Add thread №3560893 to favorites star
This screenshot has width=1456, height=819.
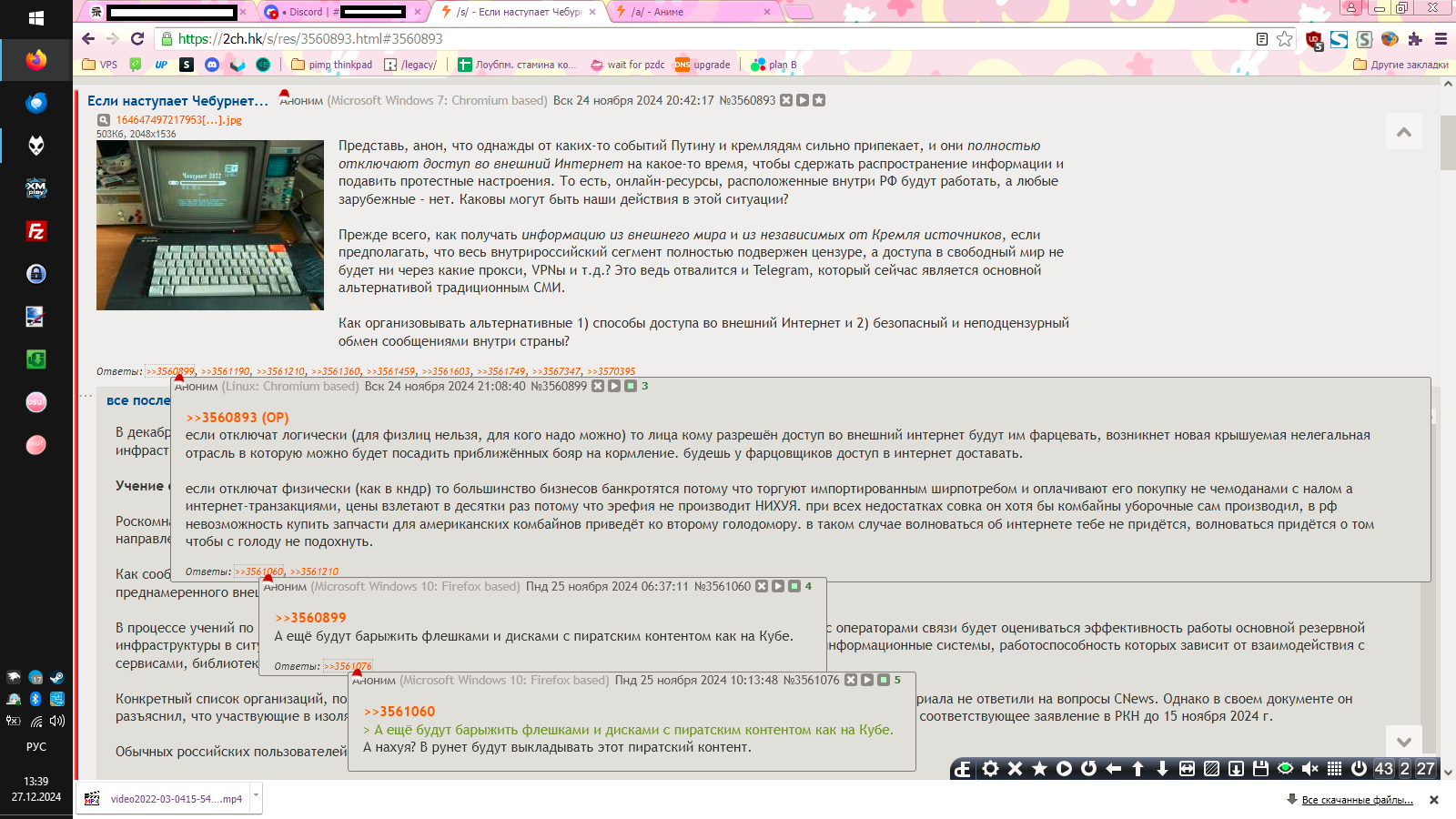coord(819,100)
